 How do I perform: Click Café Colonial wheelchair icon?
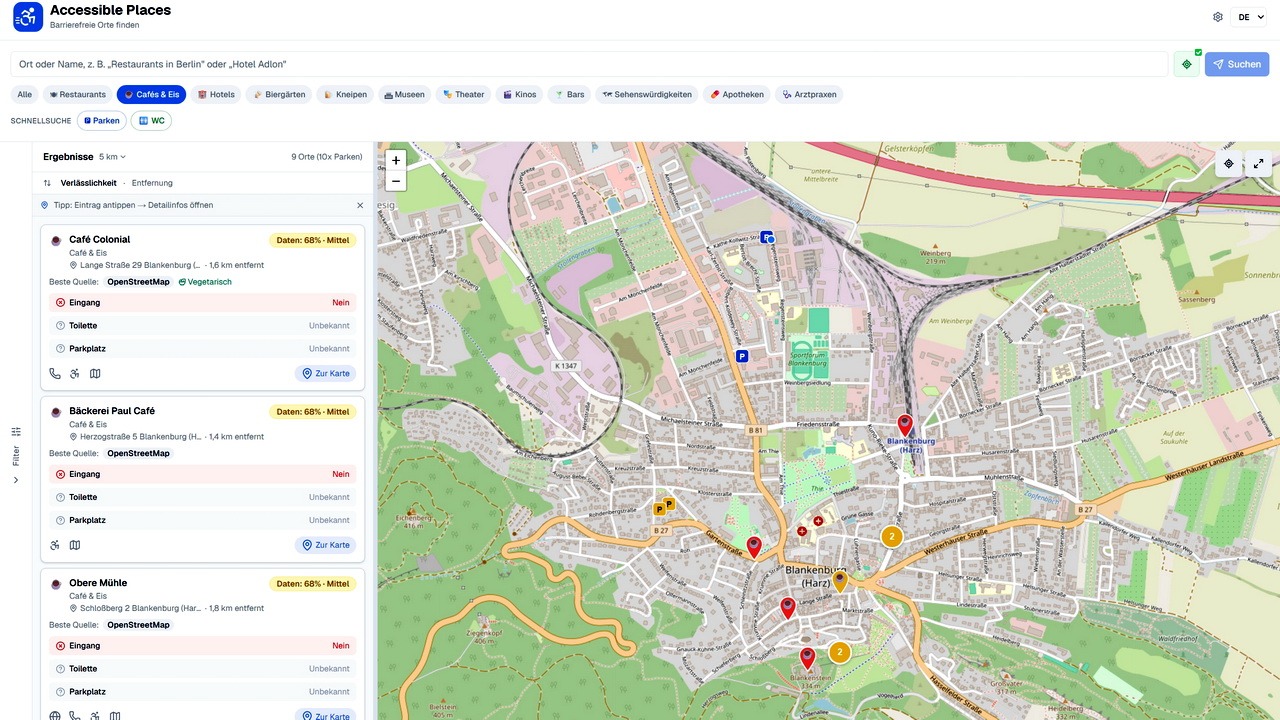click(x=75, y=374)
